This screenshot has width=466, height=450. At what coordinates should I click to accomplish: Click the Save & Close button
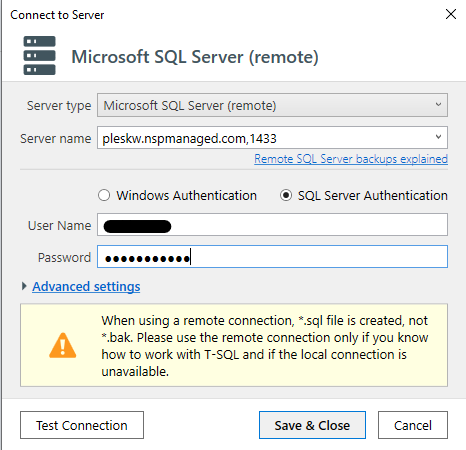[312, 425]
